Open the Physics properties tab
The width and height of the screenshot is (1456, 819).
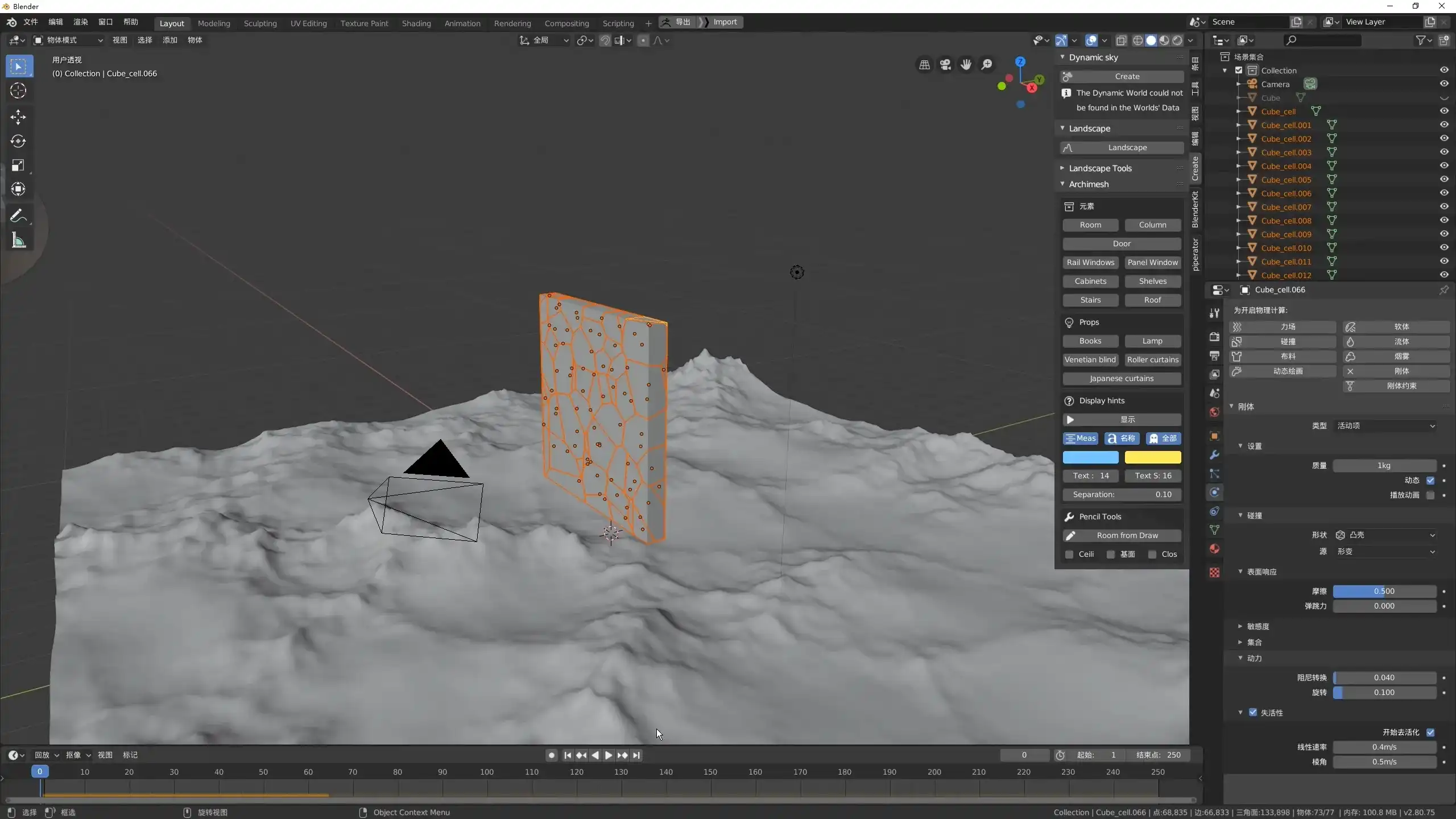(x=1214, y=493)
